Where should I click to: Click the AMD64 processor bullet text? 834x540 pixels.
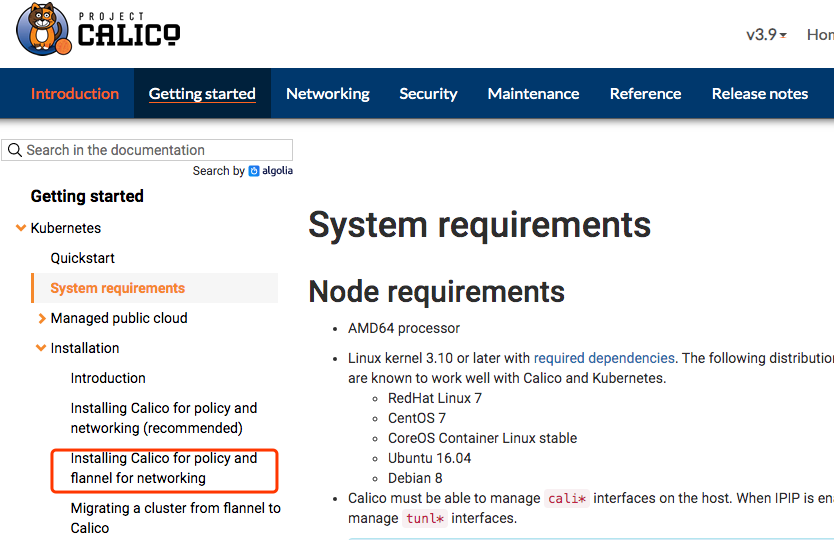pyautogui.click(x=404, y=328)
